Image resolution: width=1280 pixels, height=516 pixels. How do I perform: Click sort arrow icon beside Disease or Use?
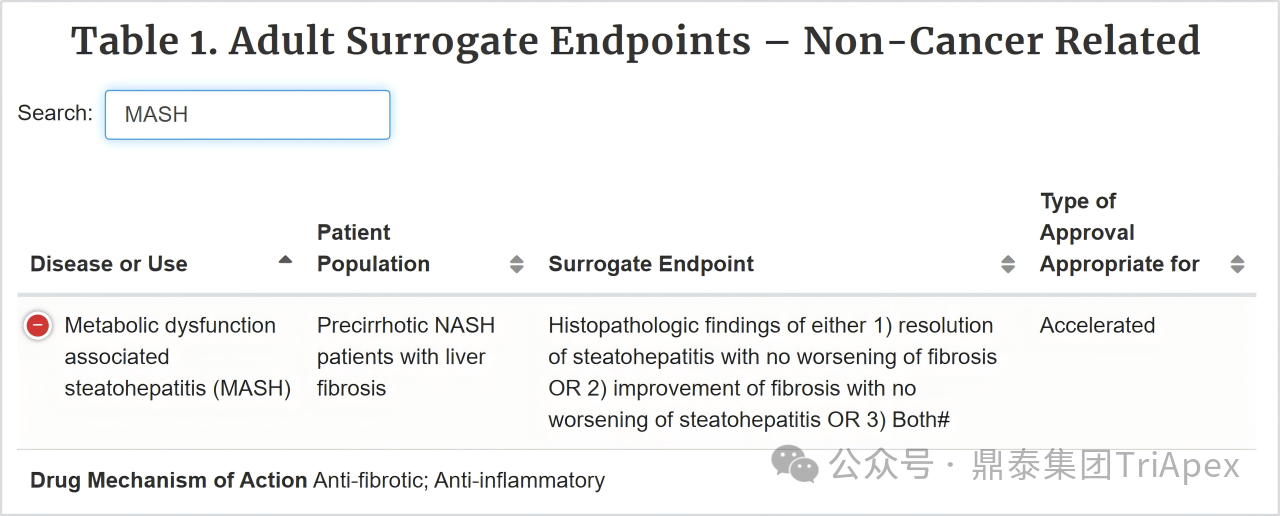point(286,260)
